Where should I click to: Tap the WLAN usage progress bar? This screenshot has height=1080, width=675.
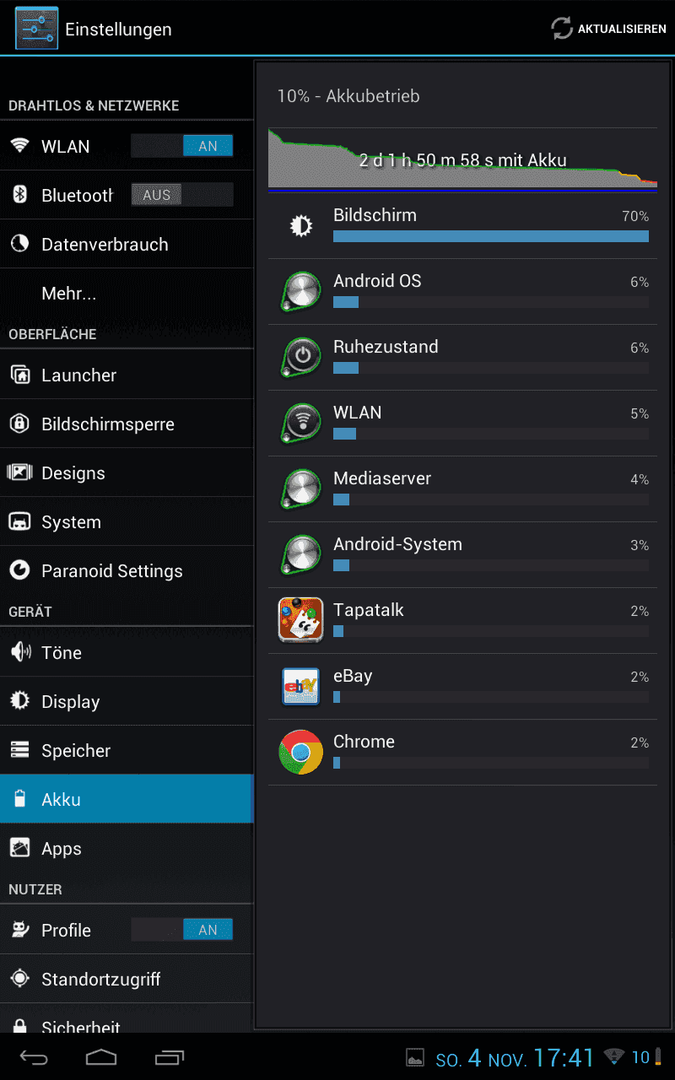490,434
